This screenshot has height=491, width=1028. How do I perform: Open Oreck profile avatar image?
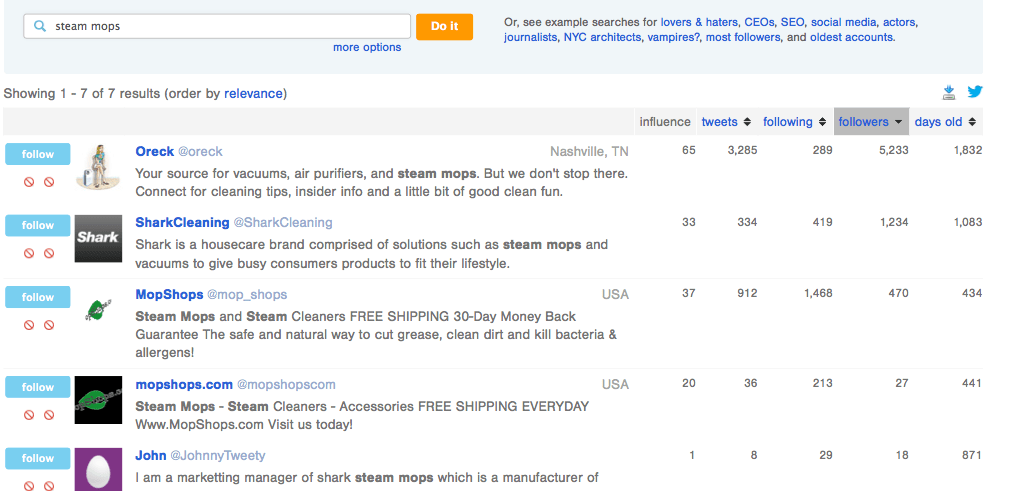point(98,167)
